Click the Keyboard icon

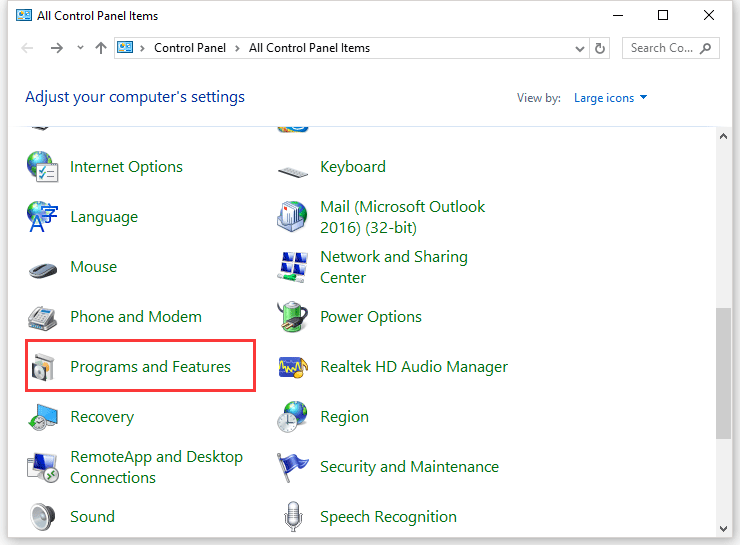point(293,172)
